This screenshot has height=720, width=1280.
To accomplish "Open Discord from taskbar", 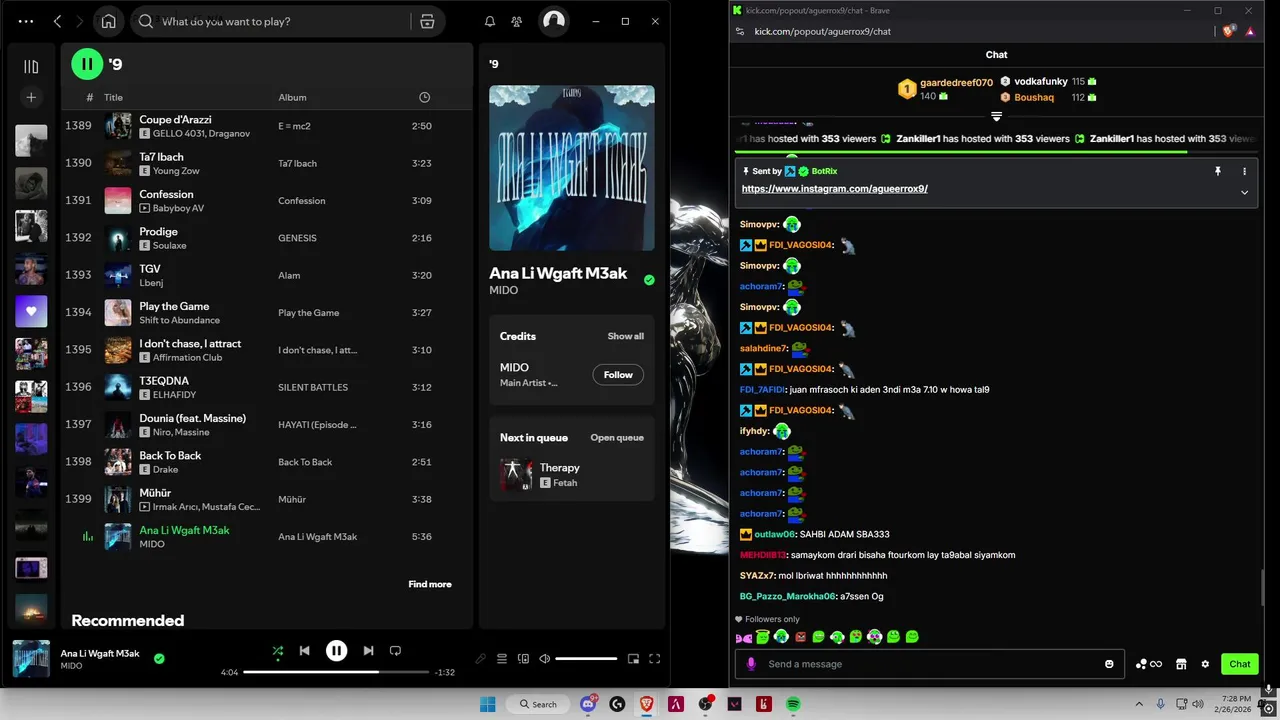I will (x=588, y=704).
